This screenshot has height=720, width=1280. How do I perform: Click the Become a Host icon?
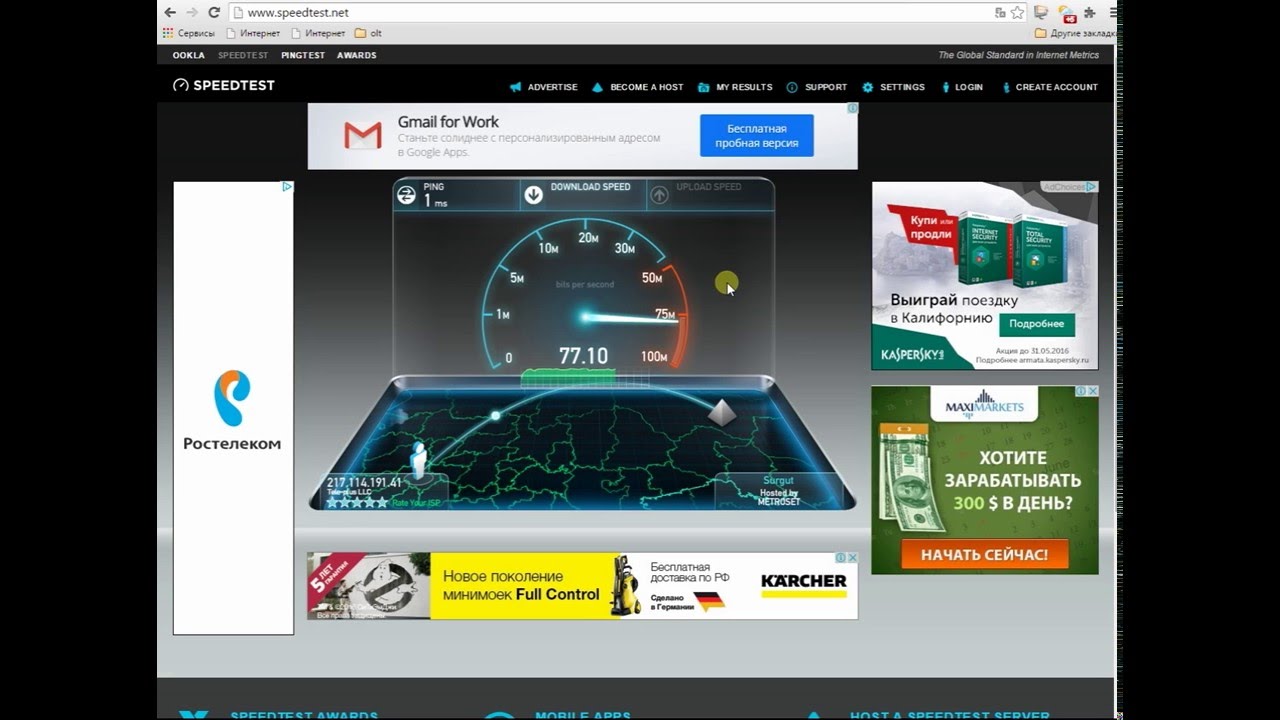(x=597, y=87)
